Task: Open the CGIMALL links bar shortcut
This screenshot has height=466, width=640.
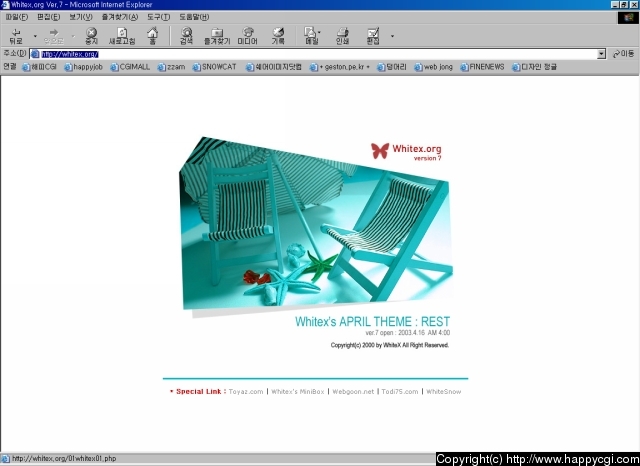Action: tap(130, 67)
